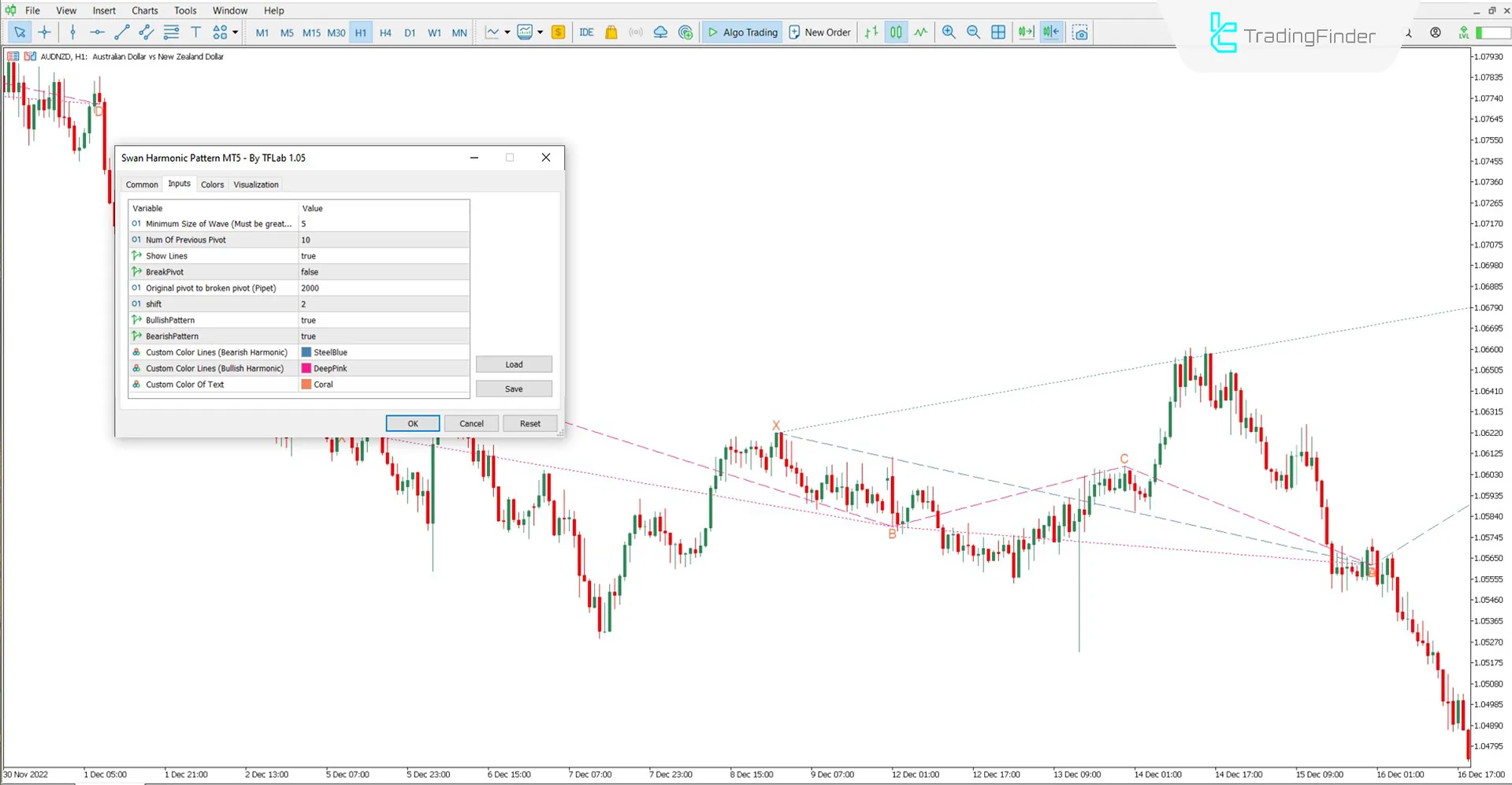This screenshot has width=1512, height=785.
Task: Switch to the Colors tab
Action: [212, 184]
